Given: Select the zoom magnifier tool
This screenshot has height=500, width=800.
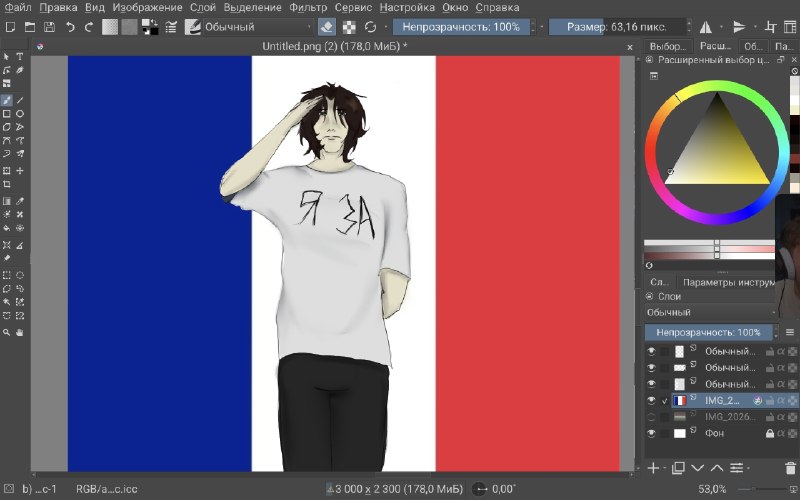Looking at the screenshot, I should point(7,332).
